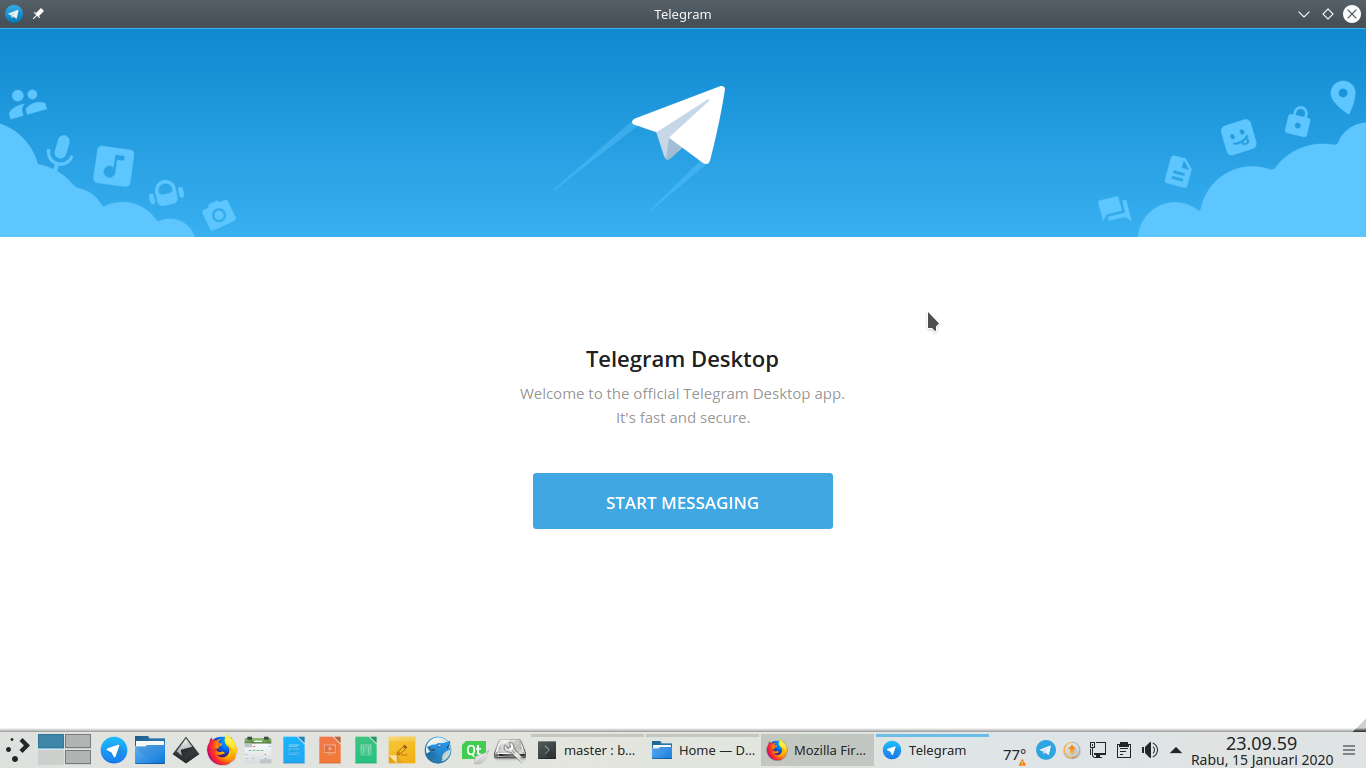Viewport: 1366px width, 768px height.
Task: Open the Qt Designer launcher icon
Action: click(474, 750)
